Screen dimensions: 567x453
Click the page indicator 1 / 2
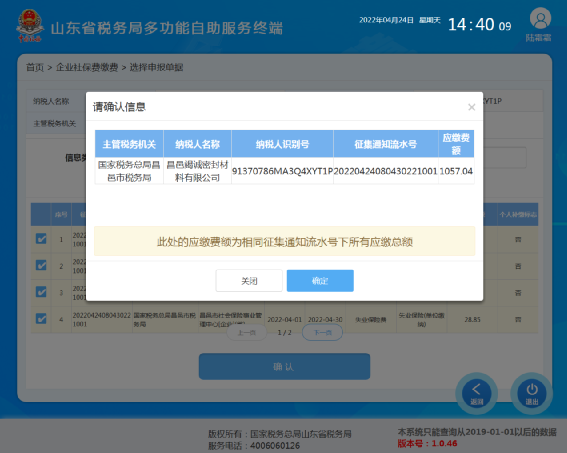[x=285, y=333]
